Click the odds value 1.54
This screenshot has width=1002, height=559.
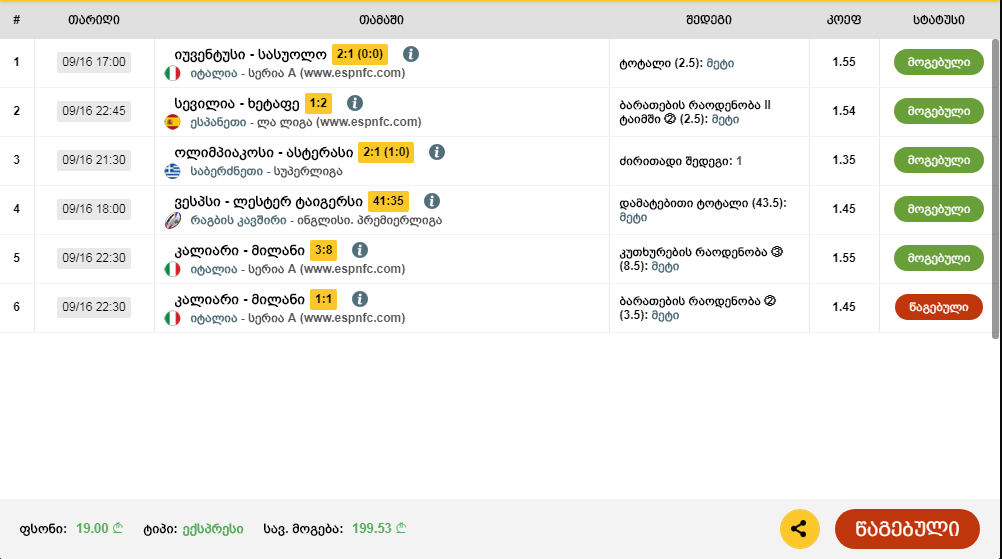844,111
